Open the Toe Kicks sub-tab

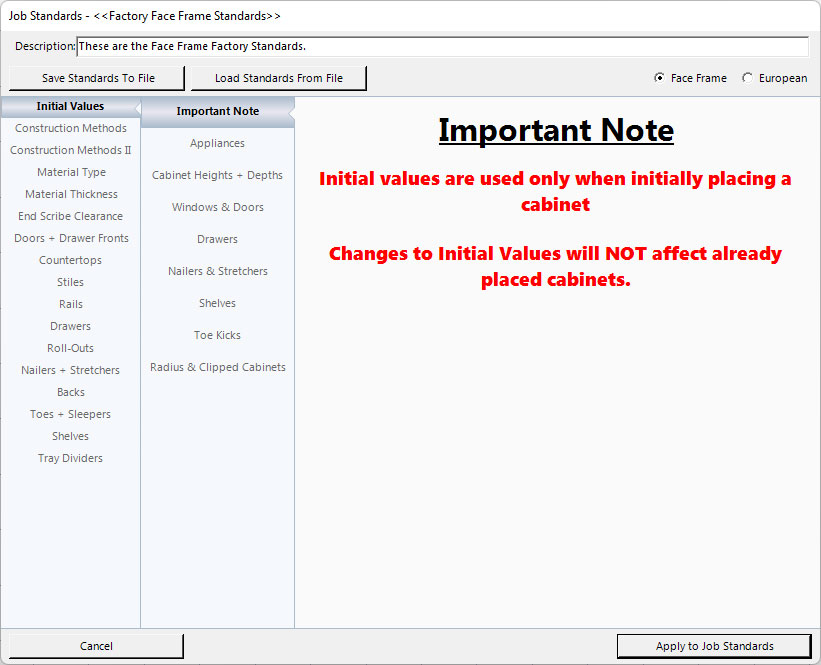pos(217,335)
